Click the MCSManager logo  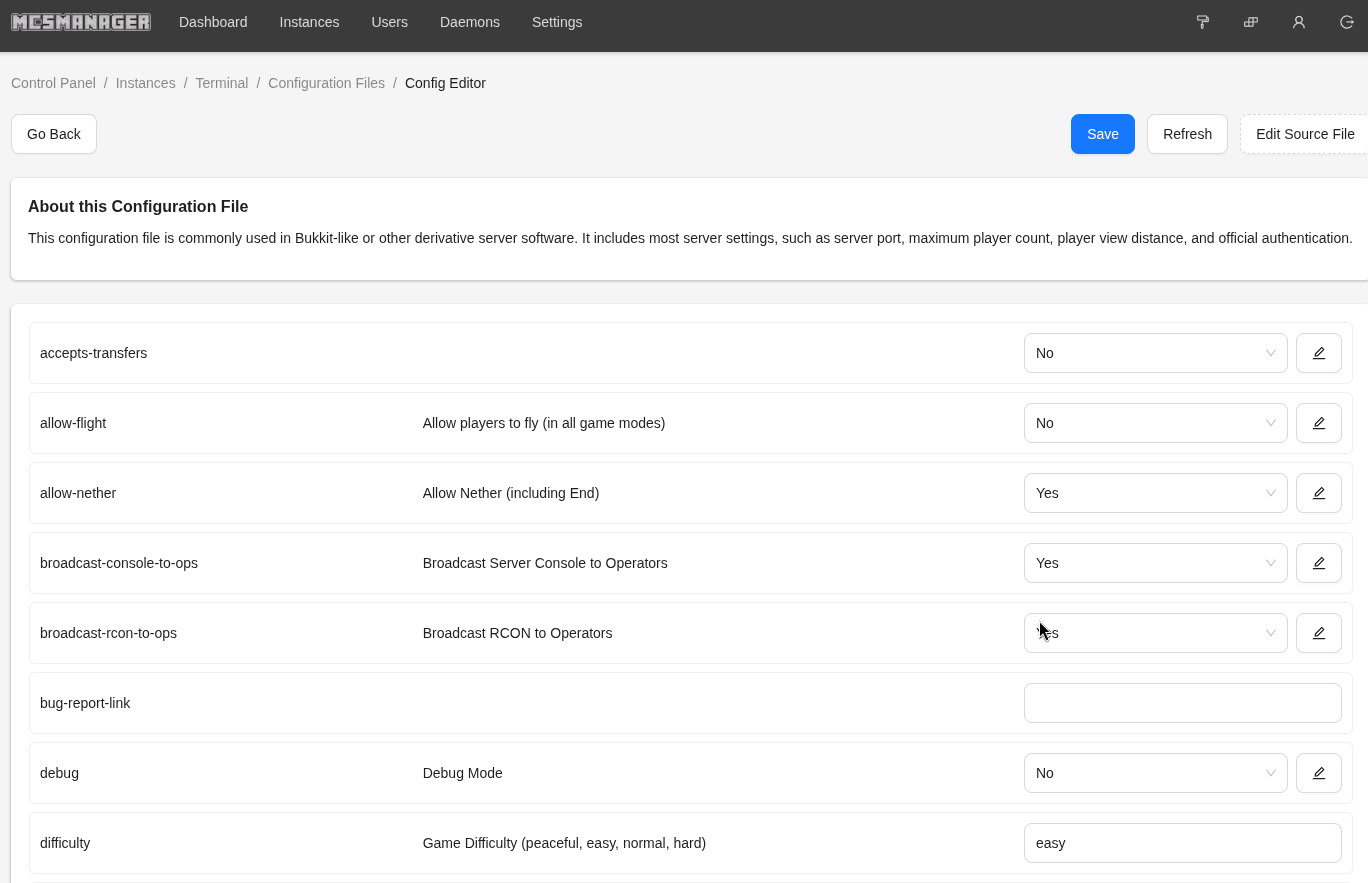pos(81,22)
